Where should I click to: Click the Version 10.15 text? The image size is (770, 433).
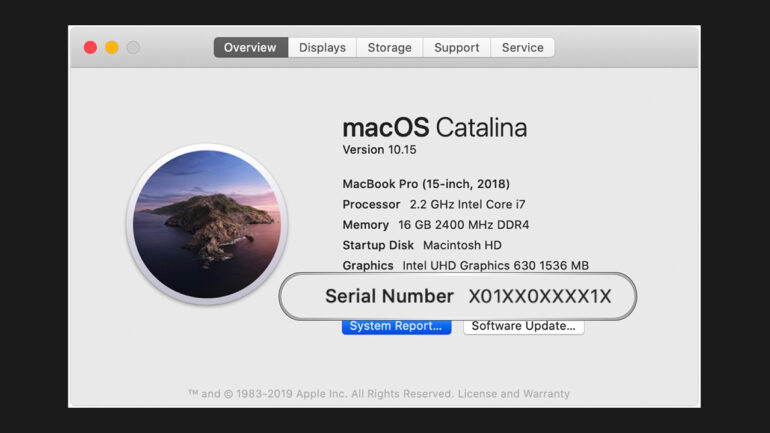[x=379, y=150]
